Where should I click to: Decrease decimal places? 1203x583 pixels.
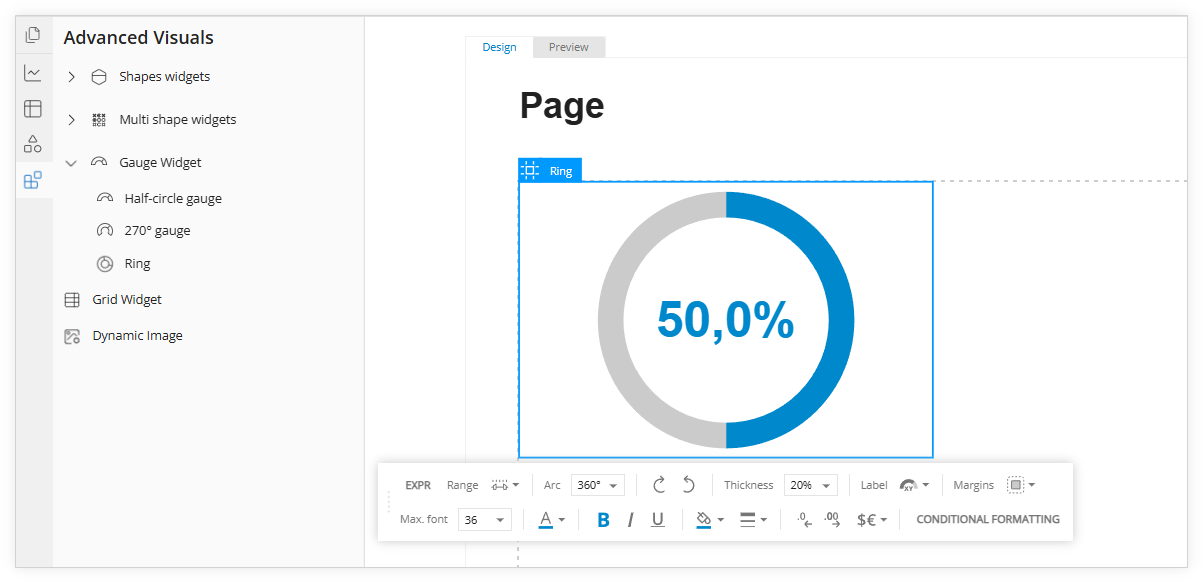click(x=804, y=520)
